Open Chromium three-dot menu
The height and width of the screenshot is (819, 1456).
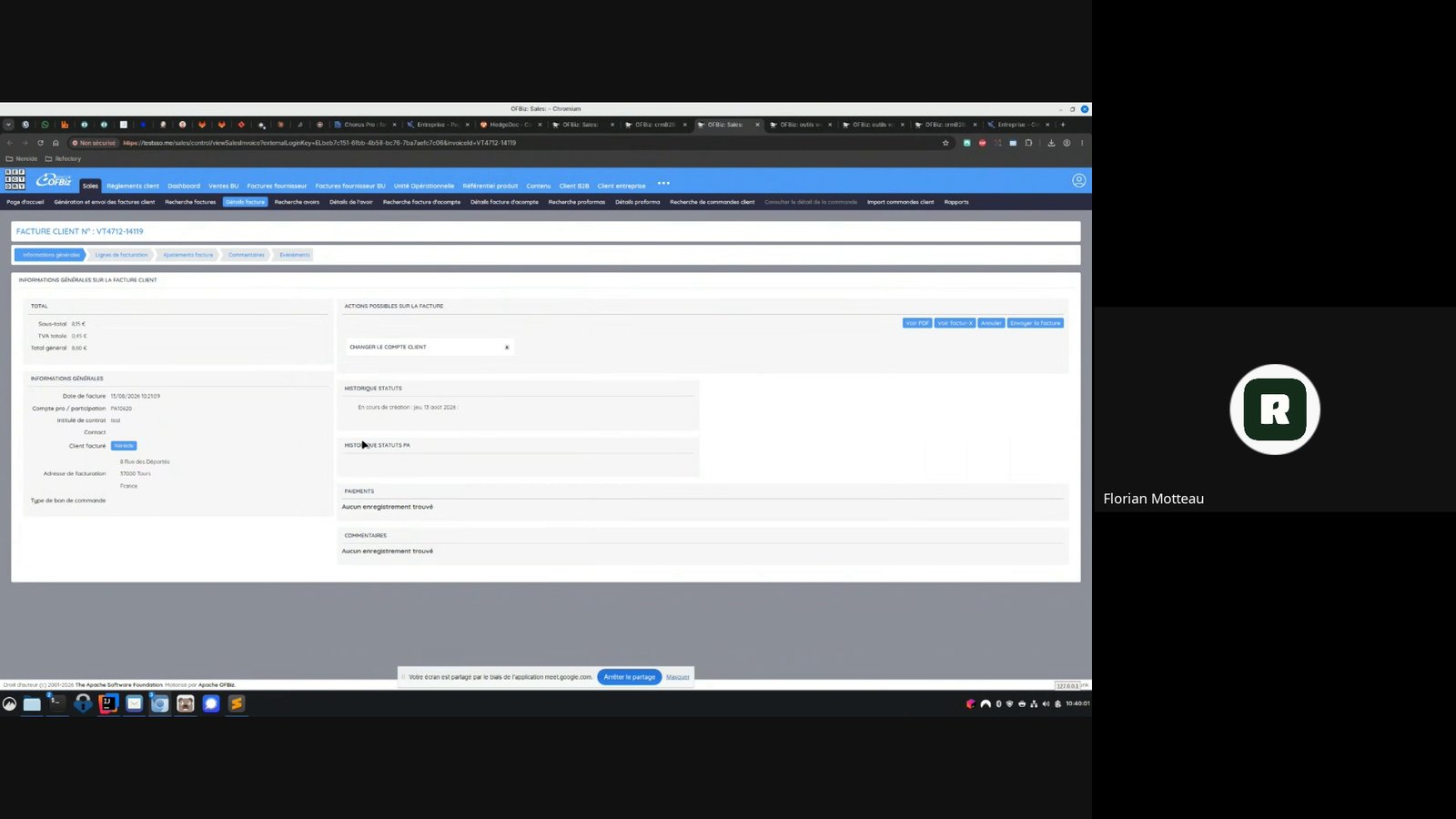point(1082,143)
